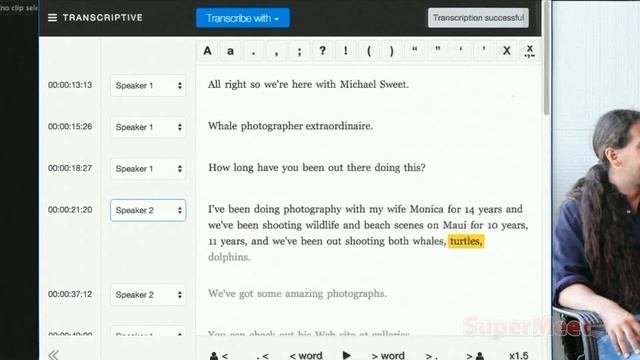The height and width of the screenshot is (360, 640).
Task: Click timecode 00:00:21:20
Action: (70, 210)
